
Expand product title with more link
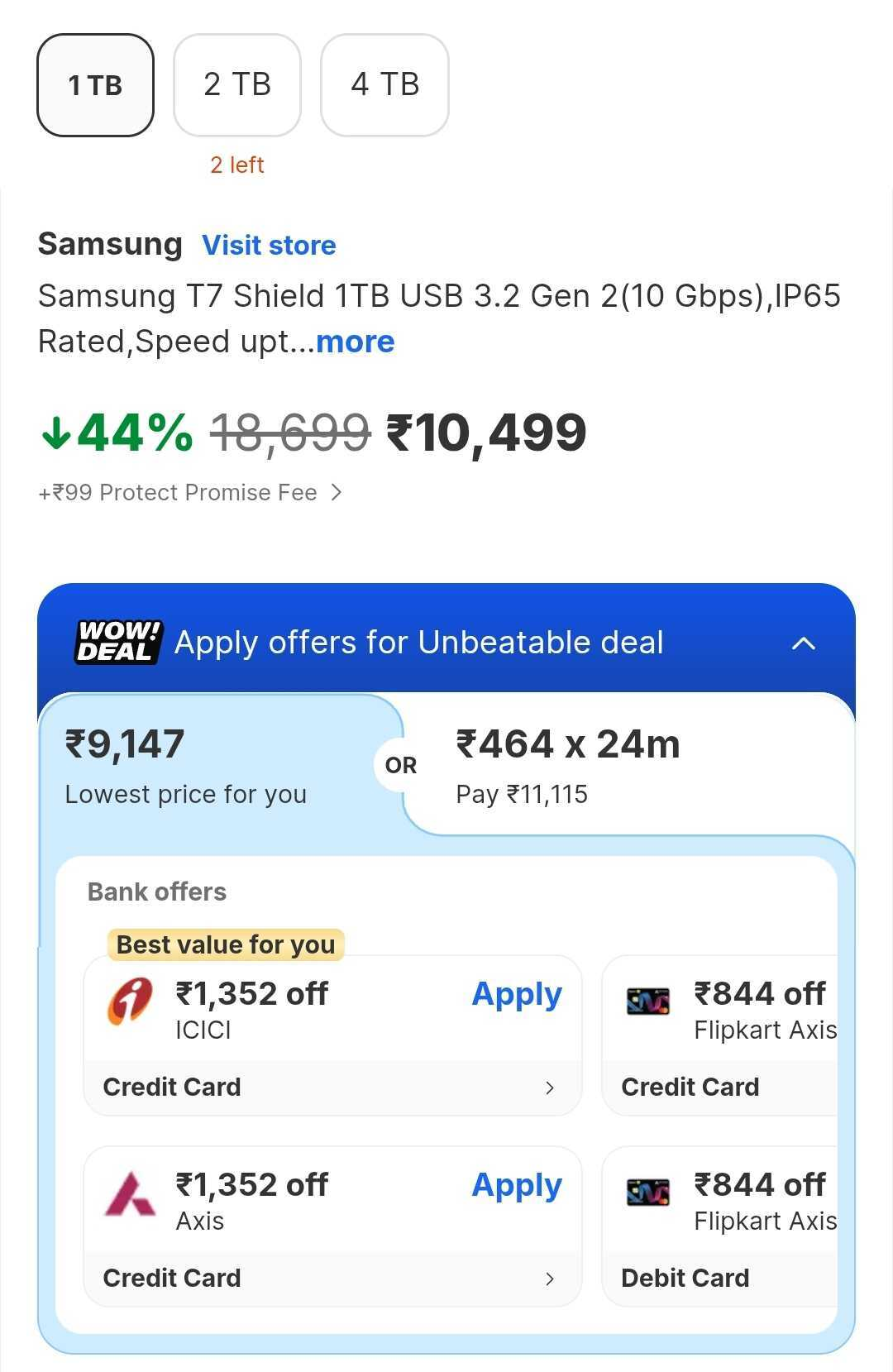point(356,342)
